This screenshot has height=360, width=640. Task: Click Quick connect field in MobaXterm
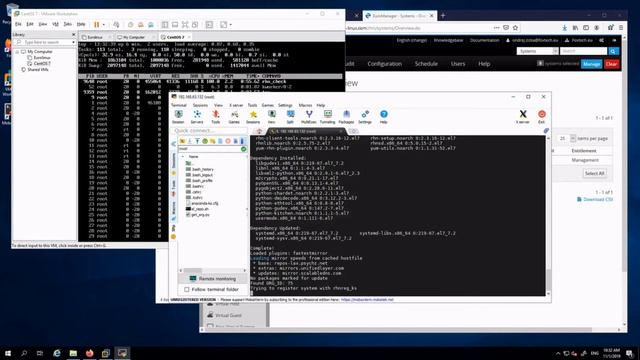210,131
